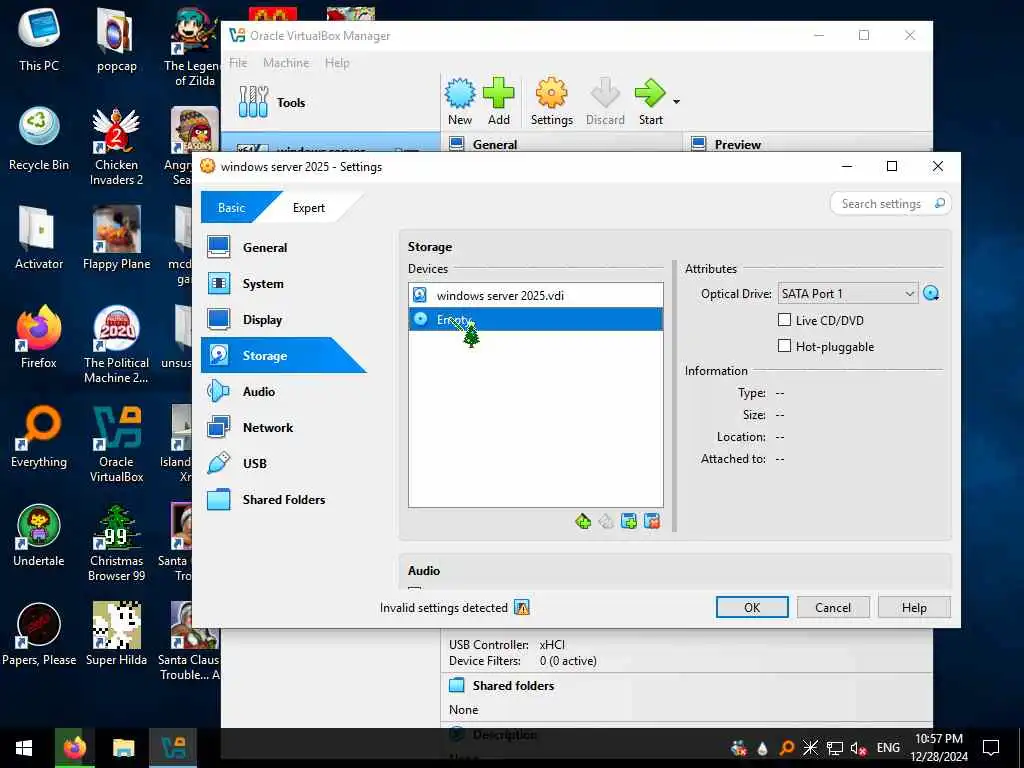The image size is (1024, 768).
Task: Click the Start arrow in VirtualBox Manager
Action: [650, 101]
